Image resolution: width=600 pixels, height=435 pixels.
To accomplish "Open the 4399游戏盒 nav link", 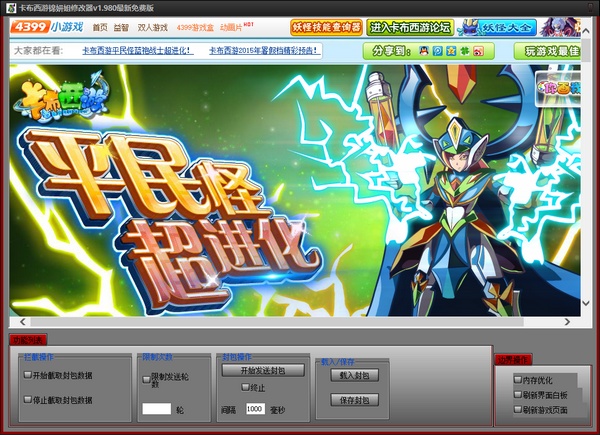I will coord(195,28).
